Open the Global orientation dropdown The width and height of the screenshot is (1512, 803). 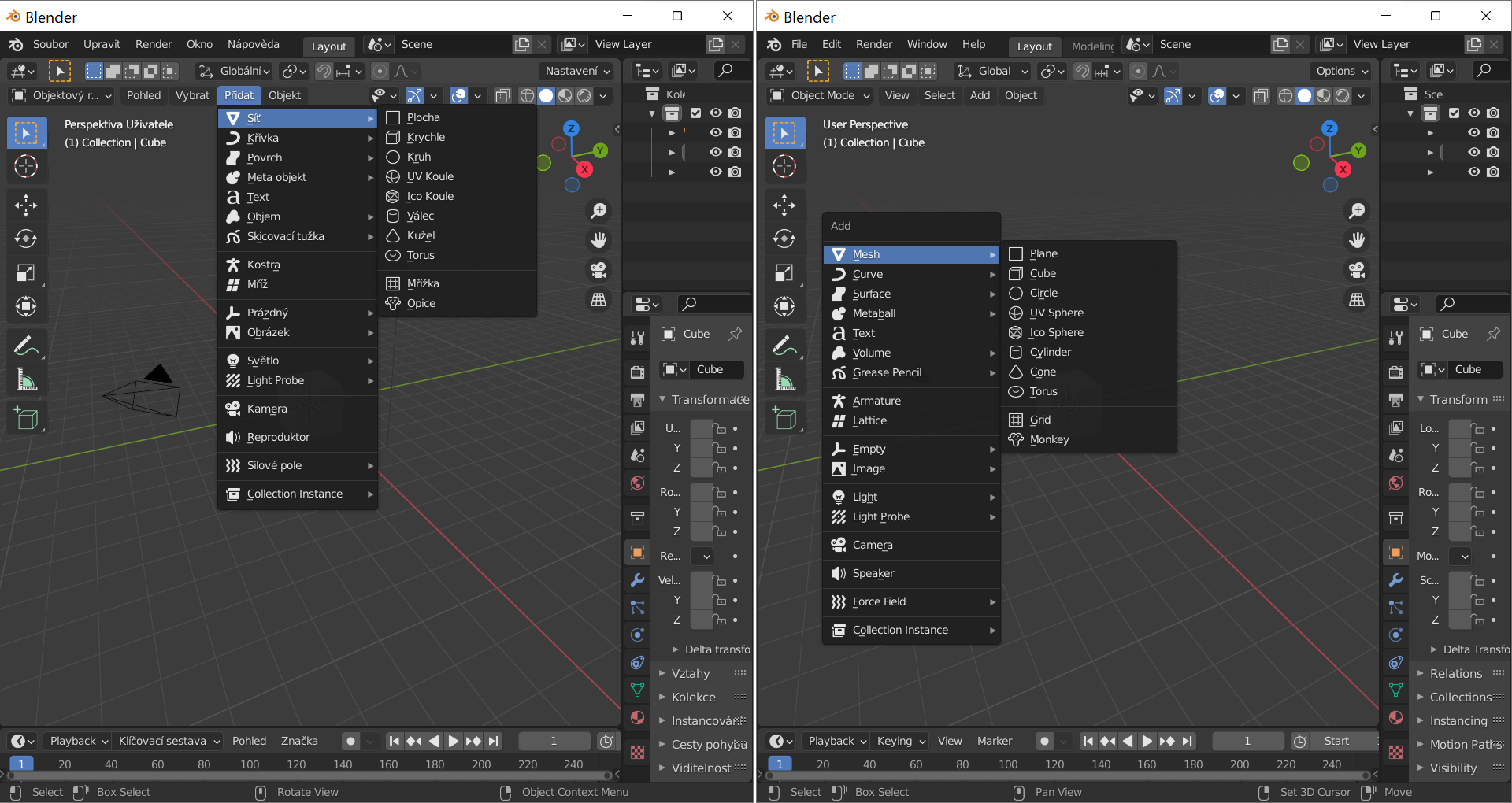tap(992, 71)
